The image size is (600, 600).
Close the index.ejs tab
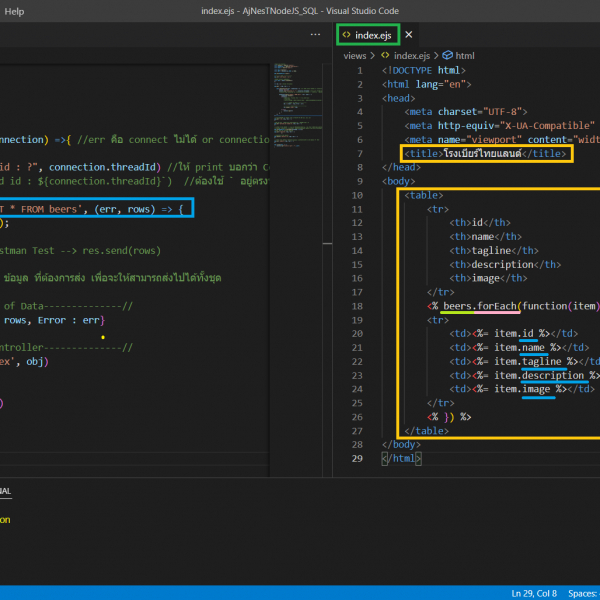pos(408,35)
